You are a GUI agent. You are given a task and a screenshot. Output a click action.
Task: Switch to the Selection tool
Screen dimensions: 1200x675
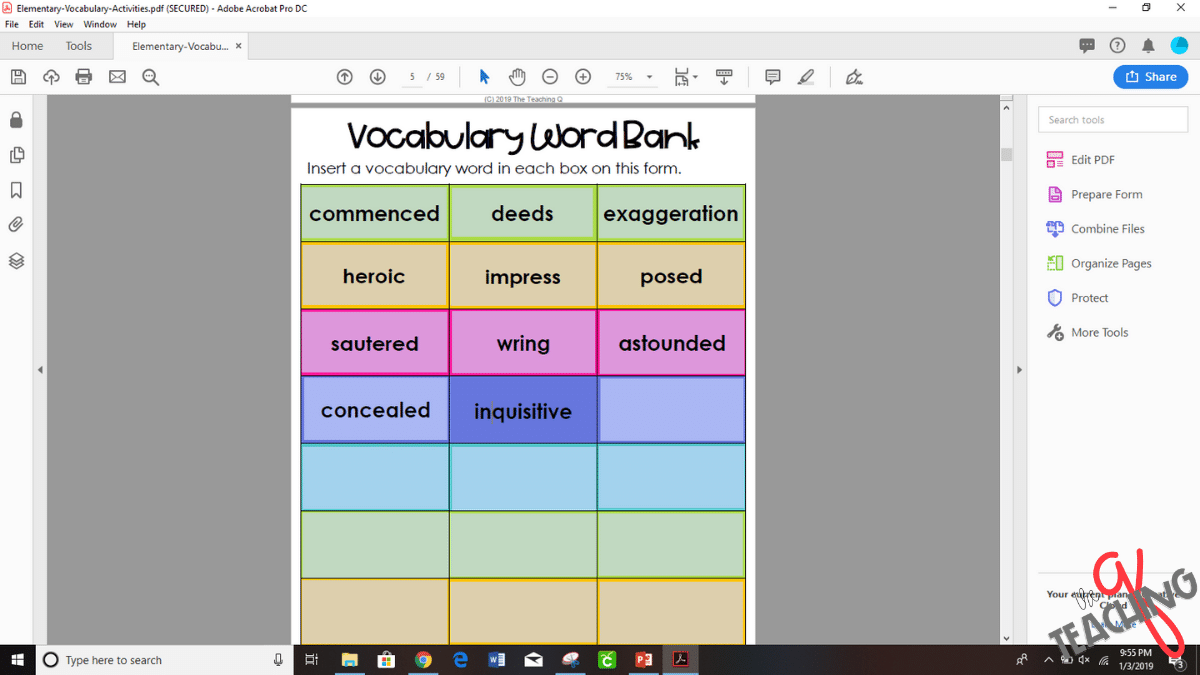coord(484,76)
